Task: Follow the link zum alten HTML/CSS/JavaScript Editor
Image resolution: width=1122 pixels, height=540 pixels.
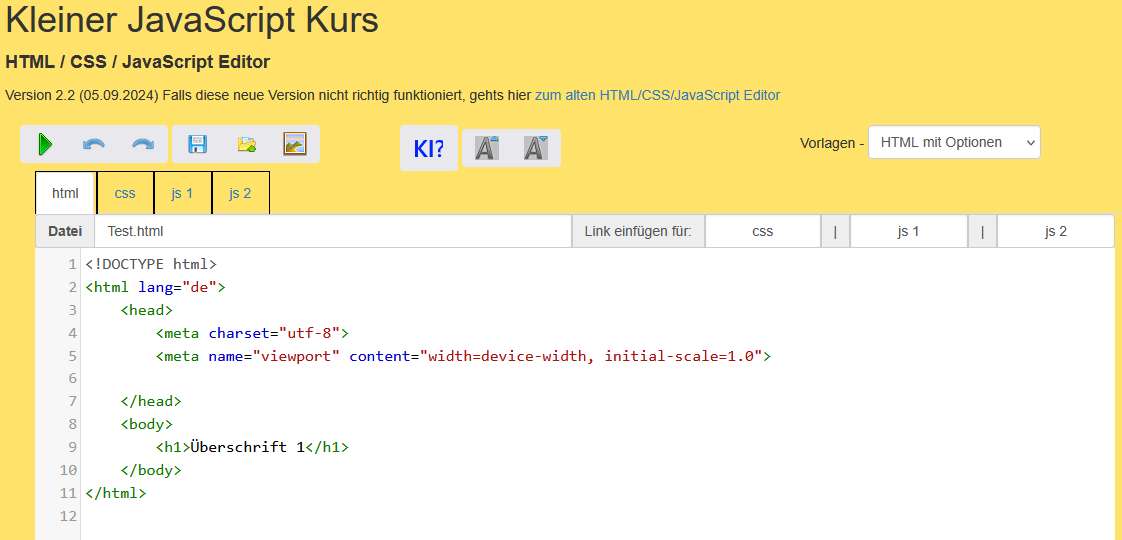Action: click(658, 95)
